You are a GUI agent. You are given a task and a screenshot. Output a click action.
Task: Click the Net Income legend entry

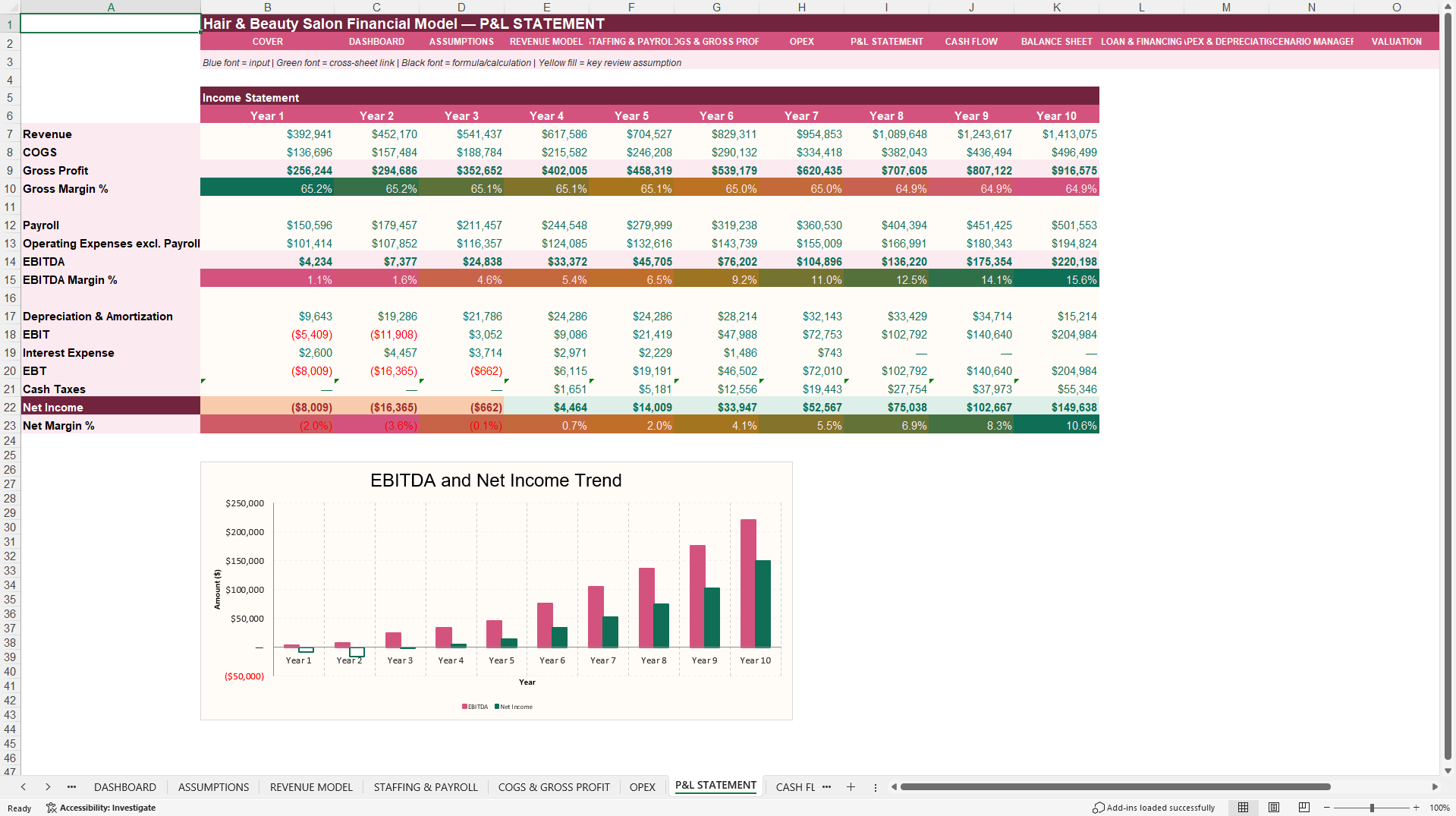tap(514, 707)
